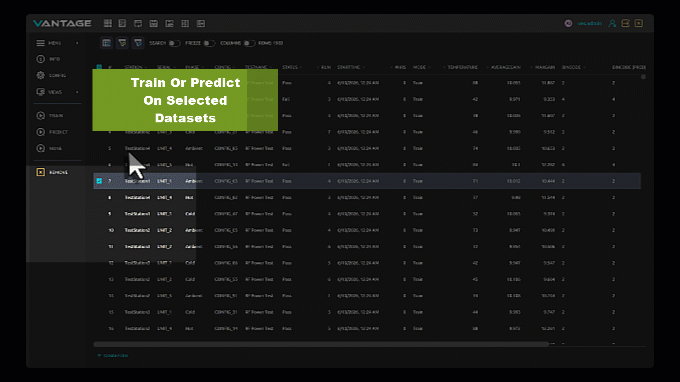
Task: Click the last top bar icon before empty space
Action: (x=201, y=23)
